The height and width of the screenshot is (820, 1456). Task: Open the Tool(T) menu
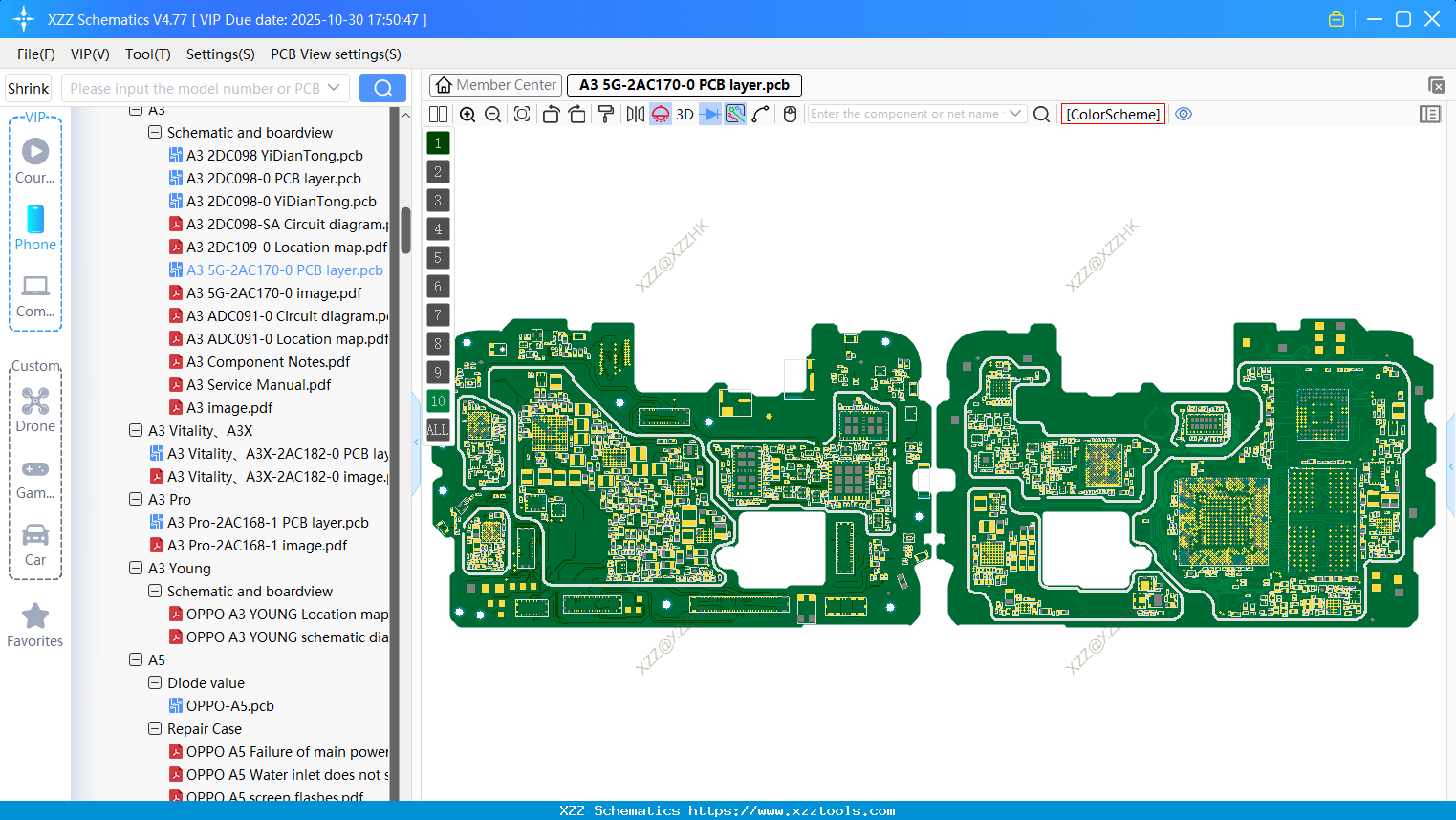click(x=147, y=54)
